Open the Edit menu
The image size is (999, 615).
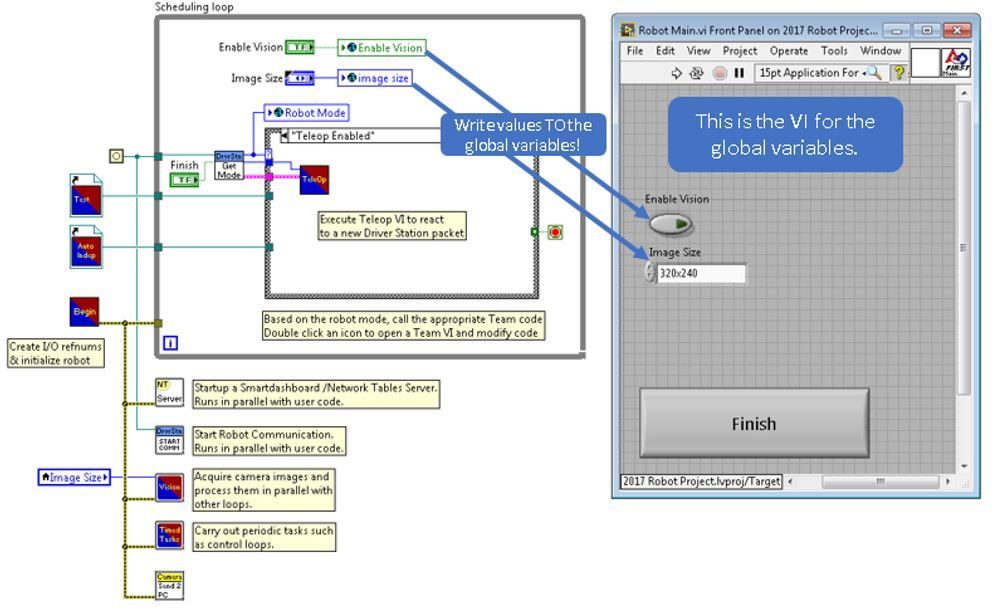pyautogui.click(x=665, y=51)
